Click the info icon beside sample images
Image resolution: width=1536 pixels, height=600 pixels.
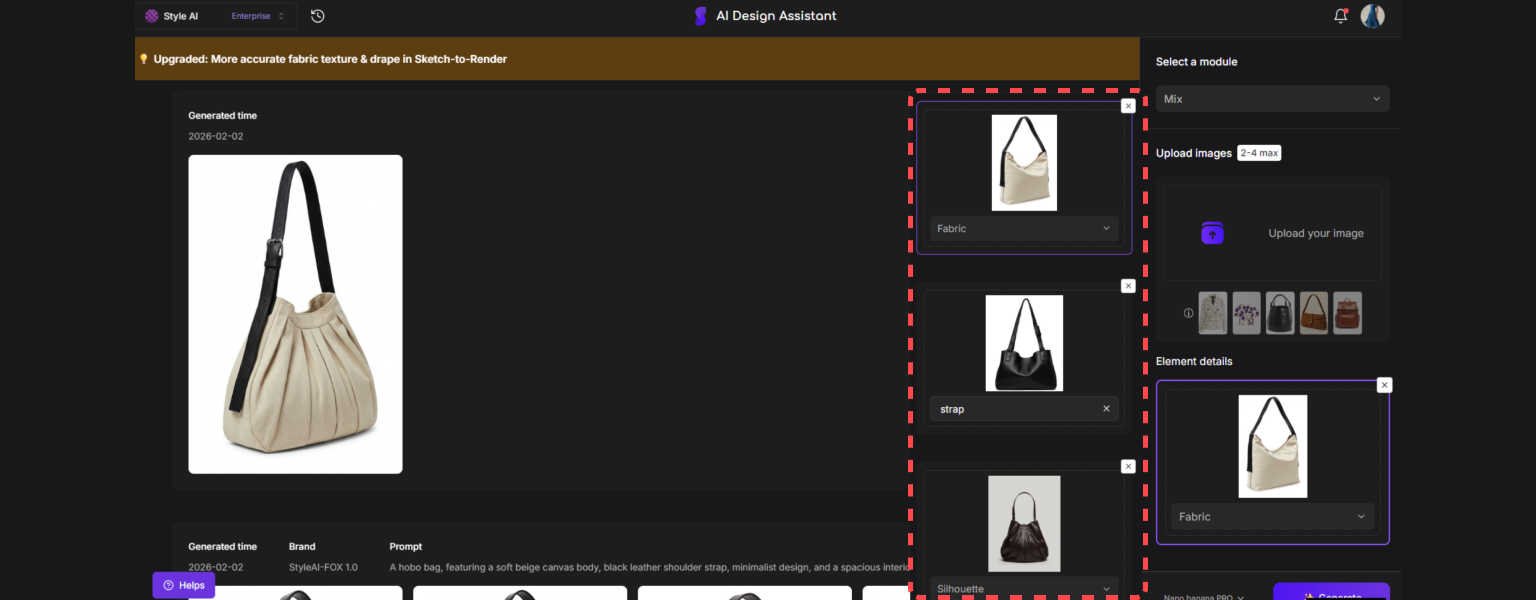[x=1188, y=313]
